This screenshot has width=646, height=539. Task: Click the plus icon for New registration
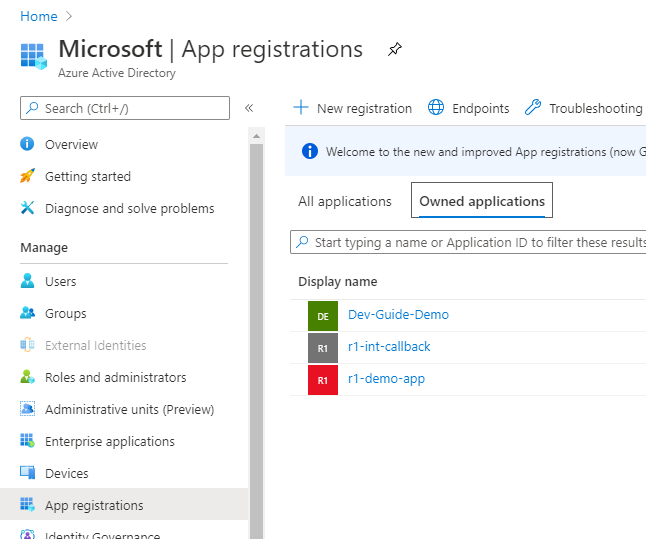(x=301, y=107)
